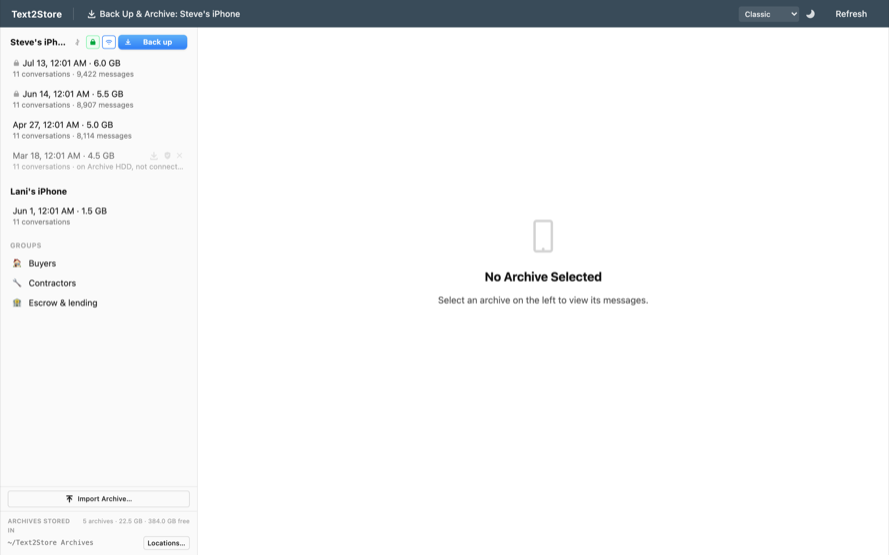Image resolution: width=889 pixels, height=555 pixels.
Task: Click lock icon on Jun 14 archive
Action: pos(16,94)
